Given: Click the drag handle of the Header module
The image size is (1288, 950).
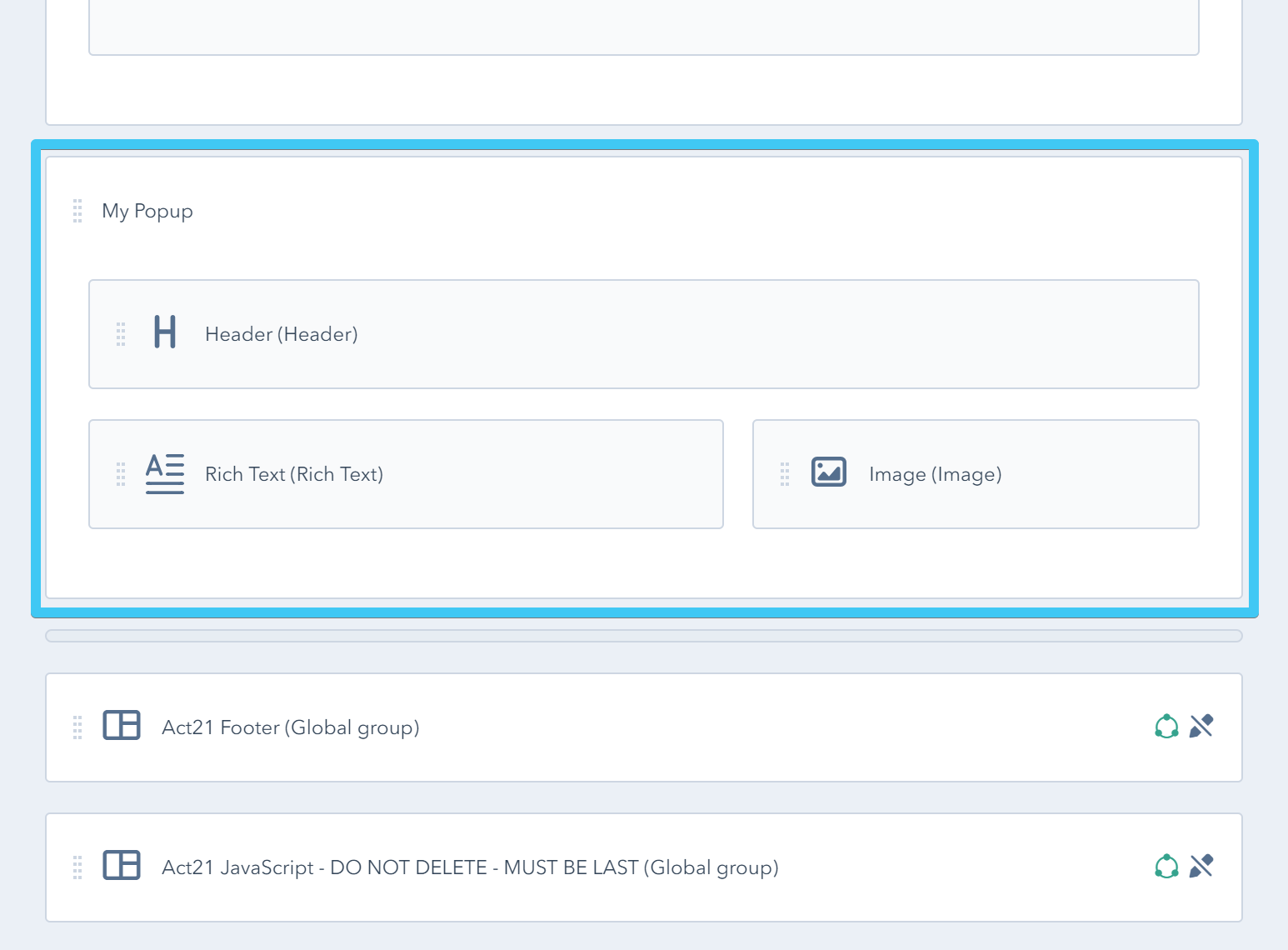Looking at the screenshot, I should point(120,333).
